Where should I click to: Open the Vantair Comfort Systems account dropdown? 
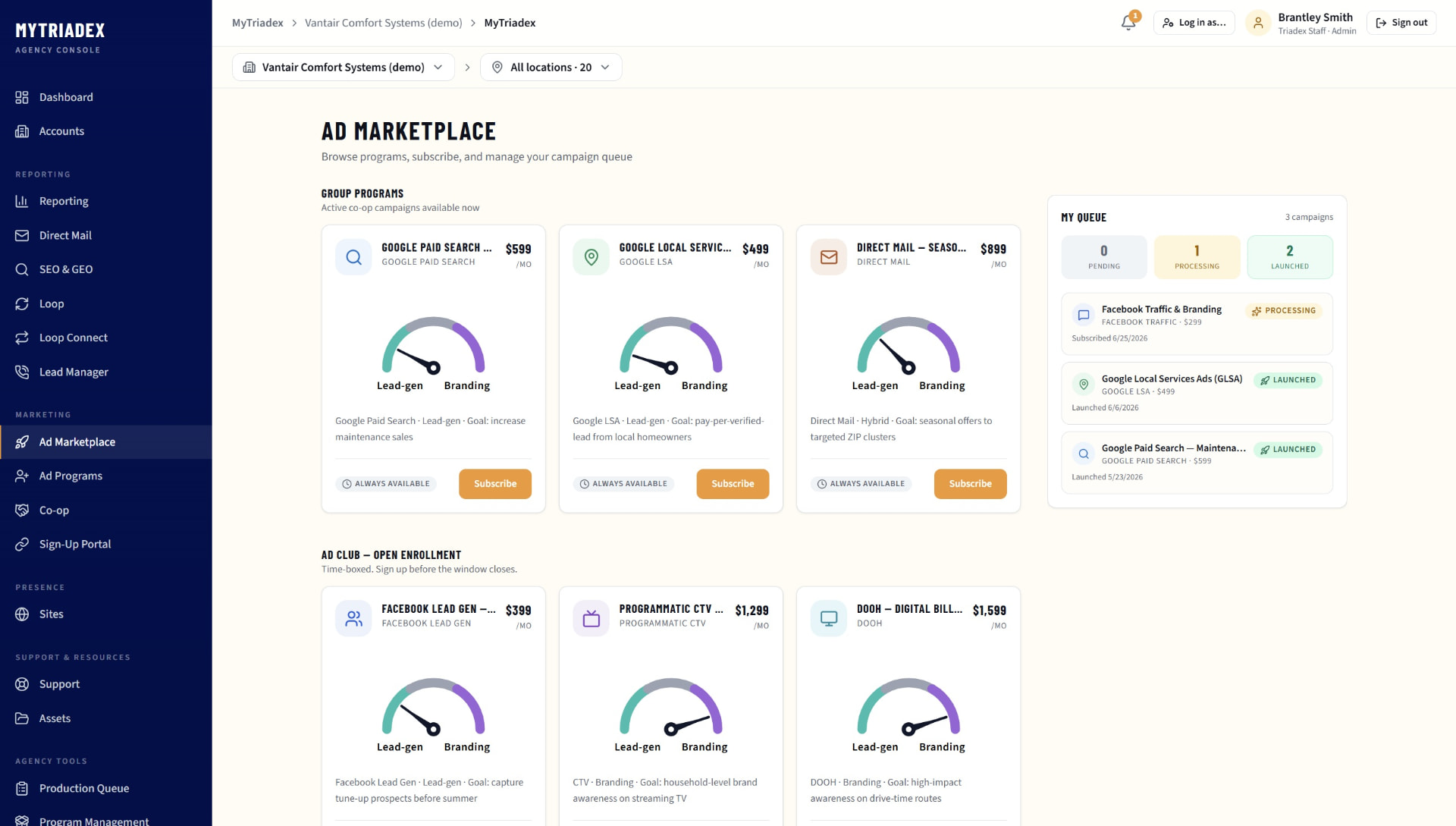point(343,67)
